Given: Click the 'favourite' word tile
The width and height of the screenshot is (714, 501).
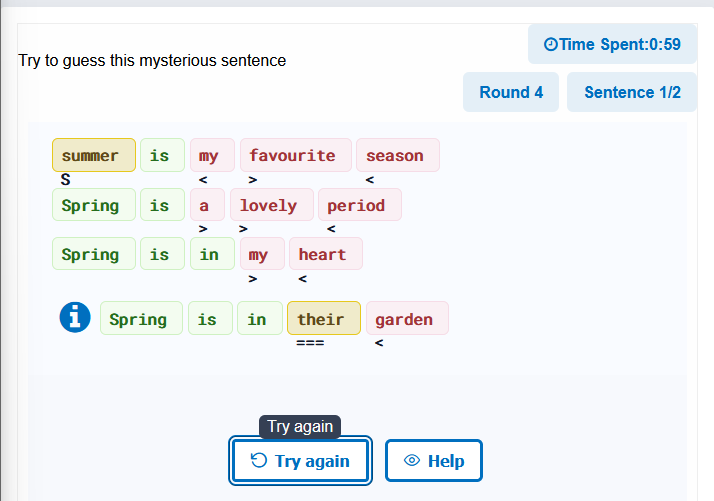Looking at the screenshot, I should tap(296, 155).
